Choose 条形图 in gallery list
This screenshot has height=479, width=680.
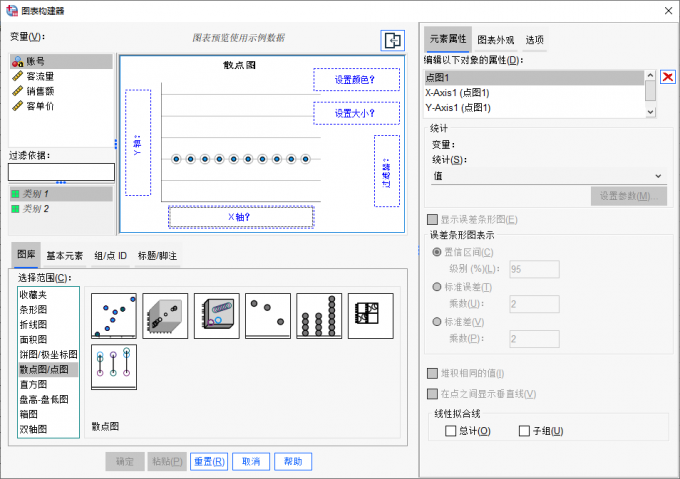coord(48,310)
